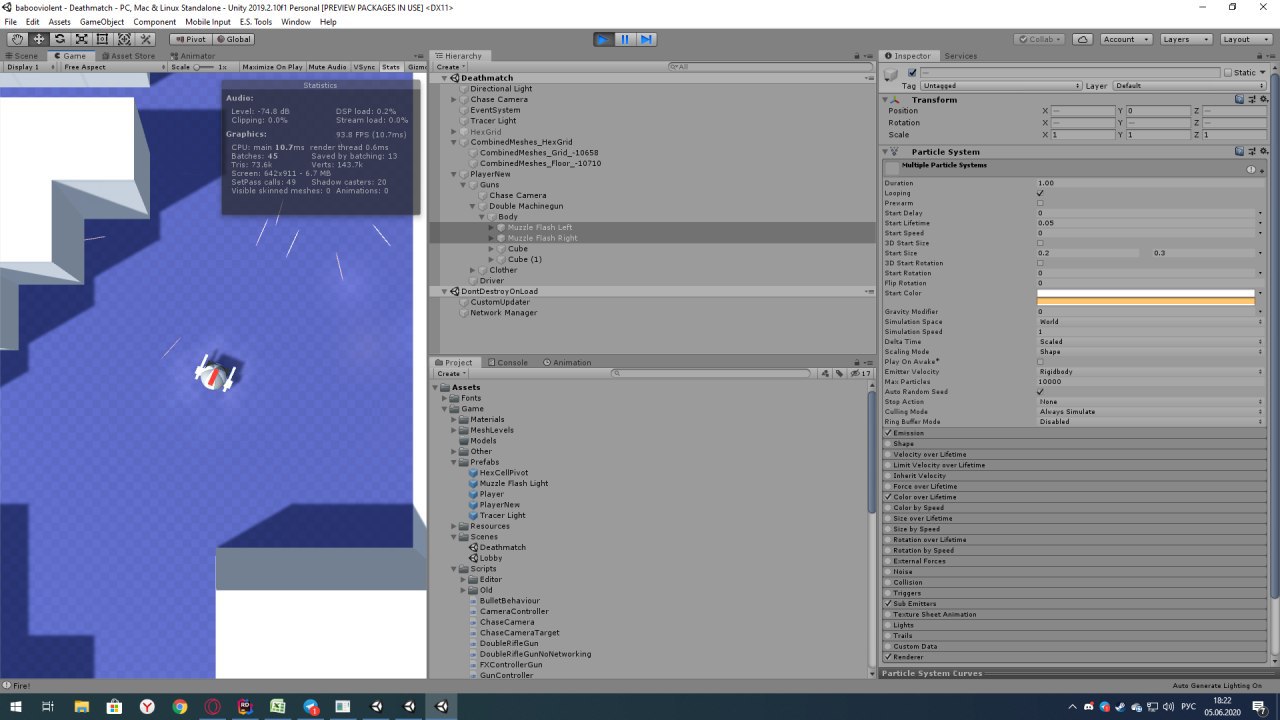The image size is (1280, 720).
Task: Toggle the Static checkbox
Action: tap(1228, 72)
